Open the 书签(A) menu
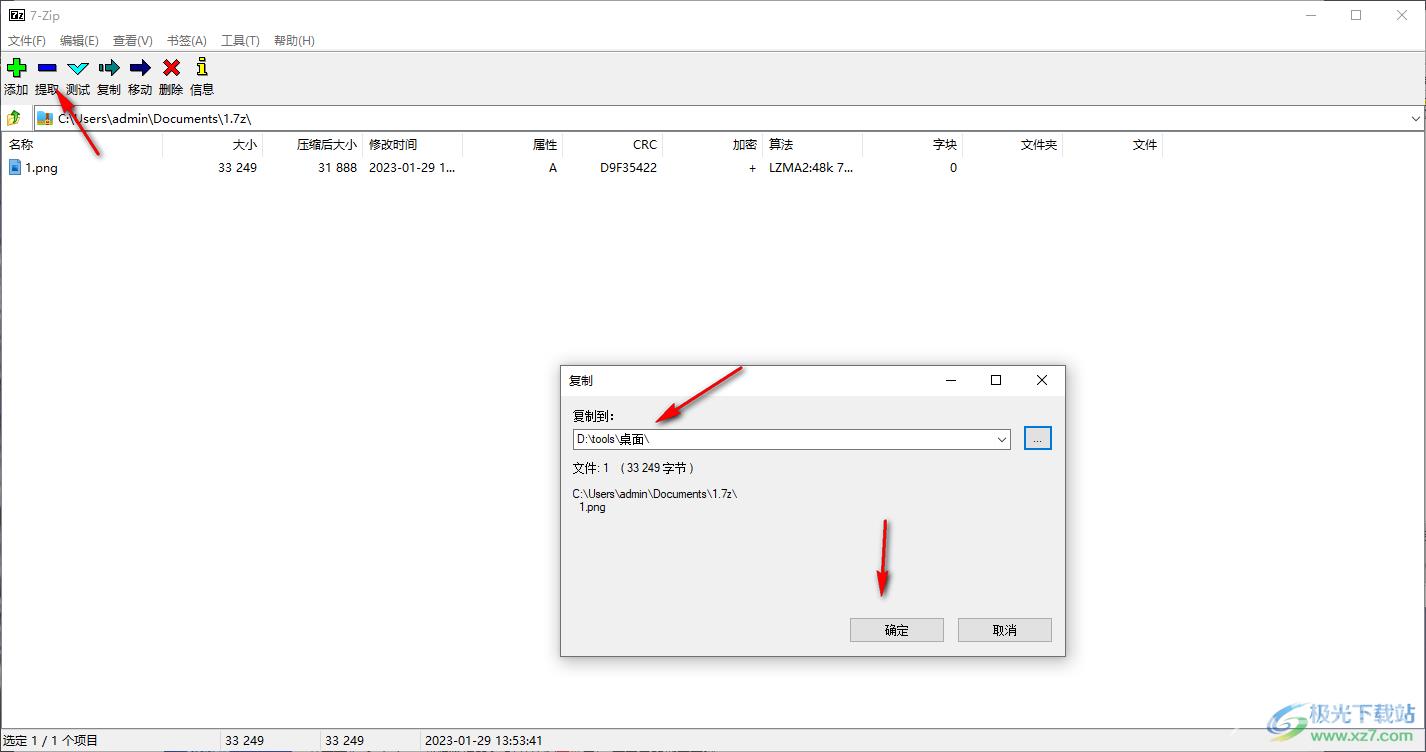Viewport: 1426px width, 752px height. 186,41
